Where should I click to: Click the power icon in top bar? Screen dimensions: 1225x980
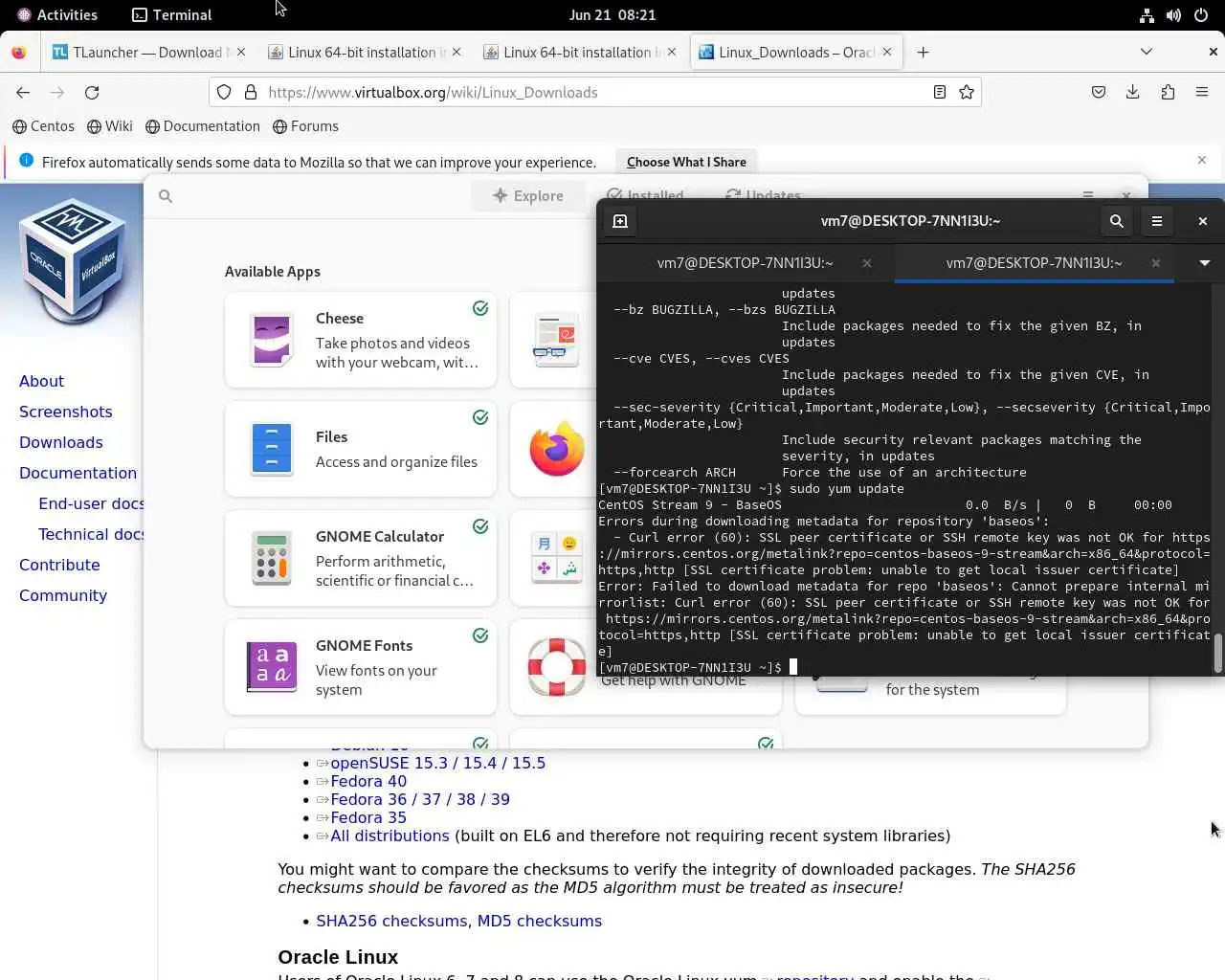(x=1201, y=15)
